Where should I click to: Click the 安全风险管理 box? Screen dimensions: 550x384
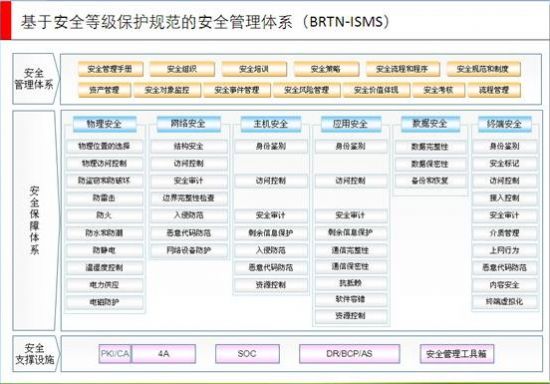click(307, 90)
